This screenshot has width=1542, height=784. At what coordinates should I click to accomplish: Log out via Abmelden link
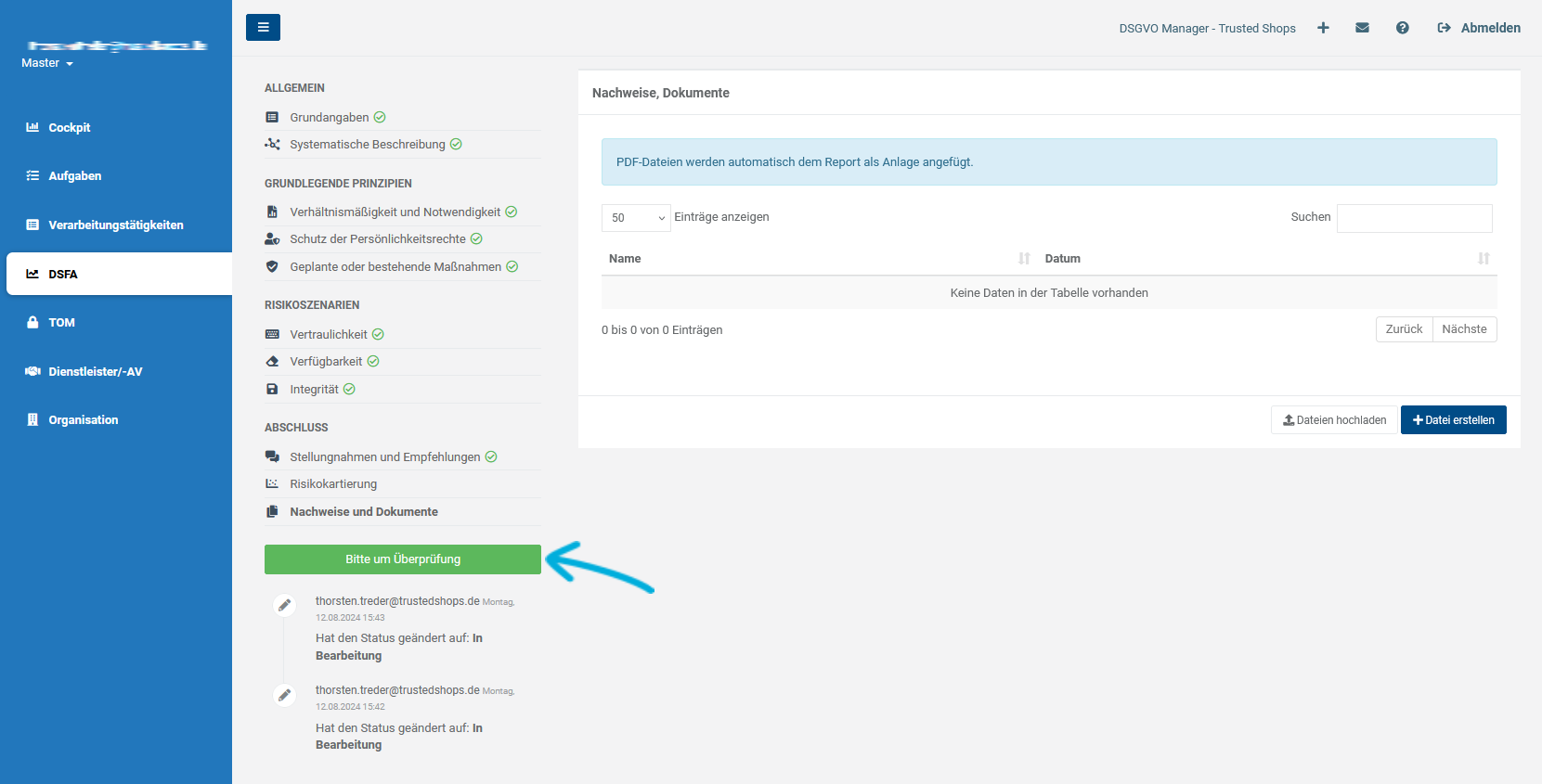tap(1479, 28)
